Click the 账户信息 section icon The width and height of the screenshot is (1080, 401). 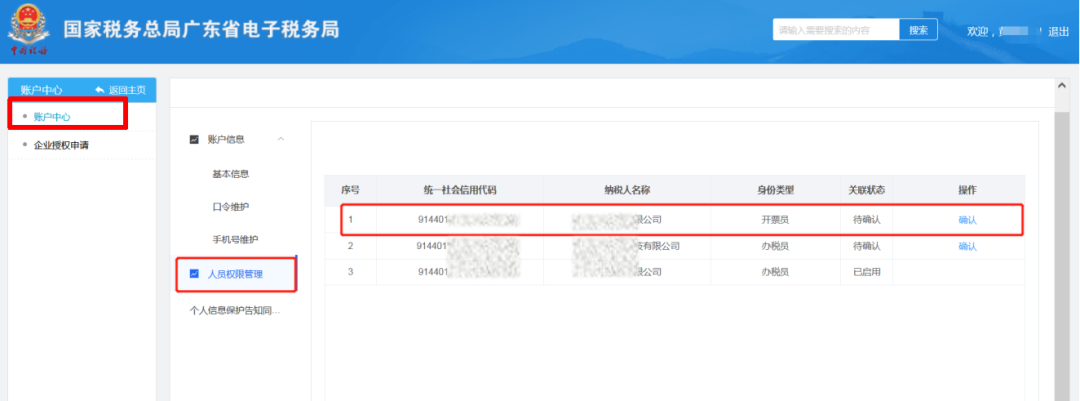coord(194,139)
